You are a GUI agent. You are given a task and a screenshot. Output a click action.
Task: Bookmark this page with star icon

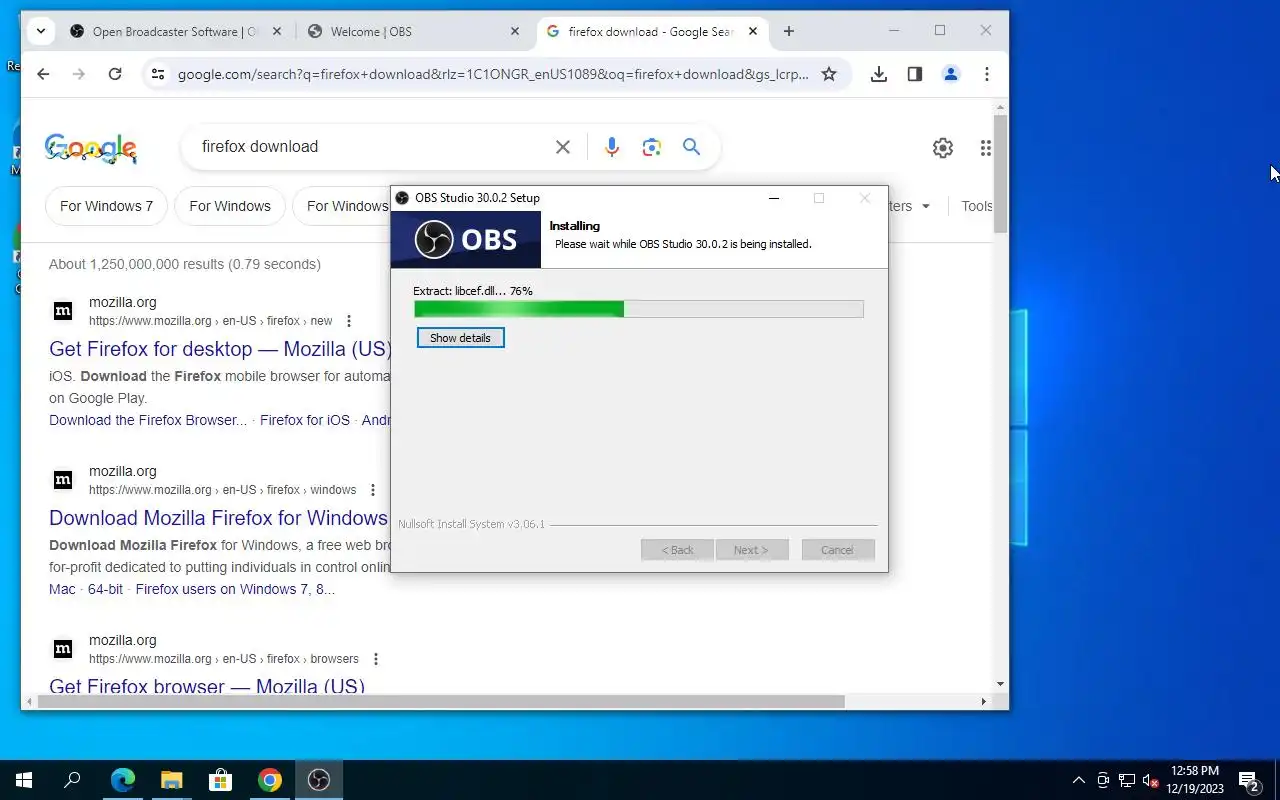(x=829, y=74)
